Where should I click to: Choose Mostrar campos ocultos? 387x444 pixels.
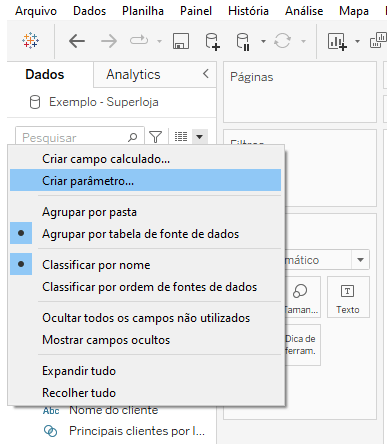point(145,340)
